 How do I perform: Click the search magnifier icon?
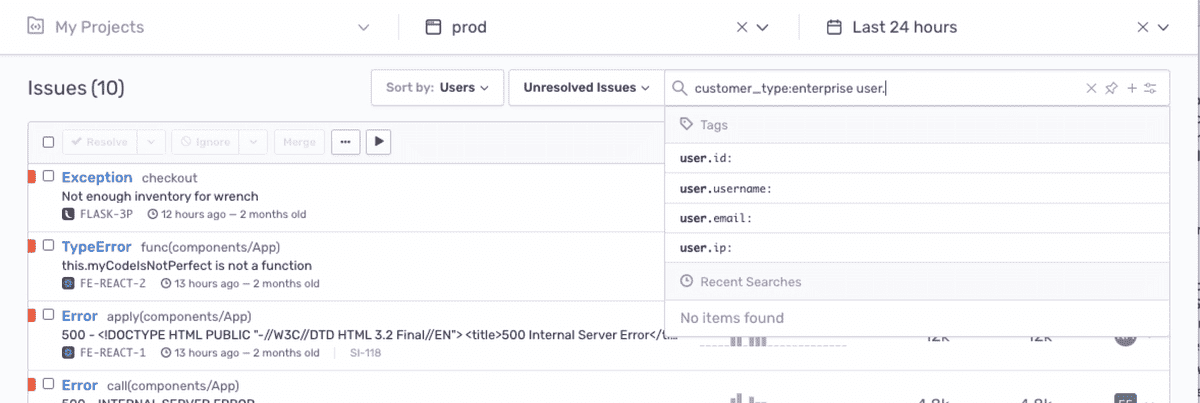(679, 89)
